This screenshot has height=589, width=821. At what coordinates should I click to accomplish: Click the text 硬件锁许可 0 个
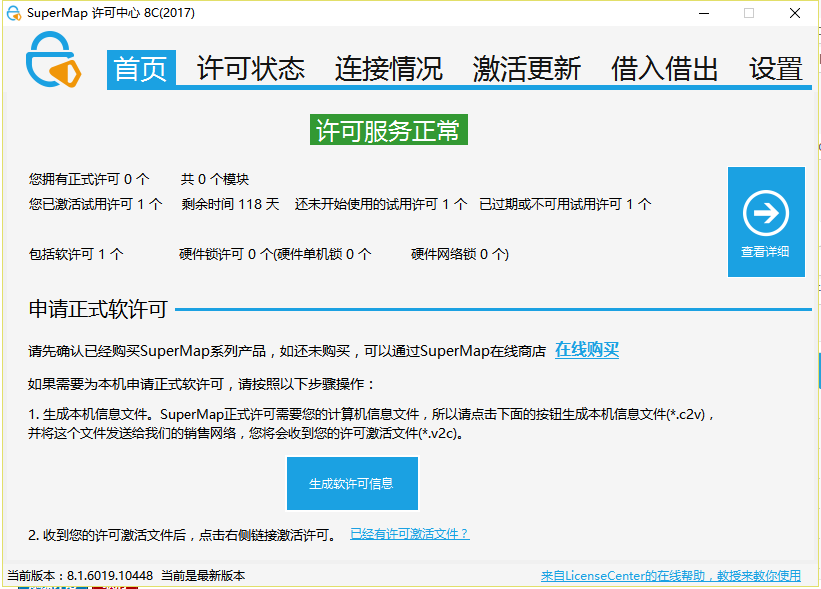[226, 254]
